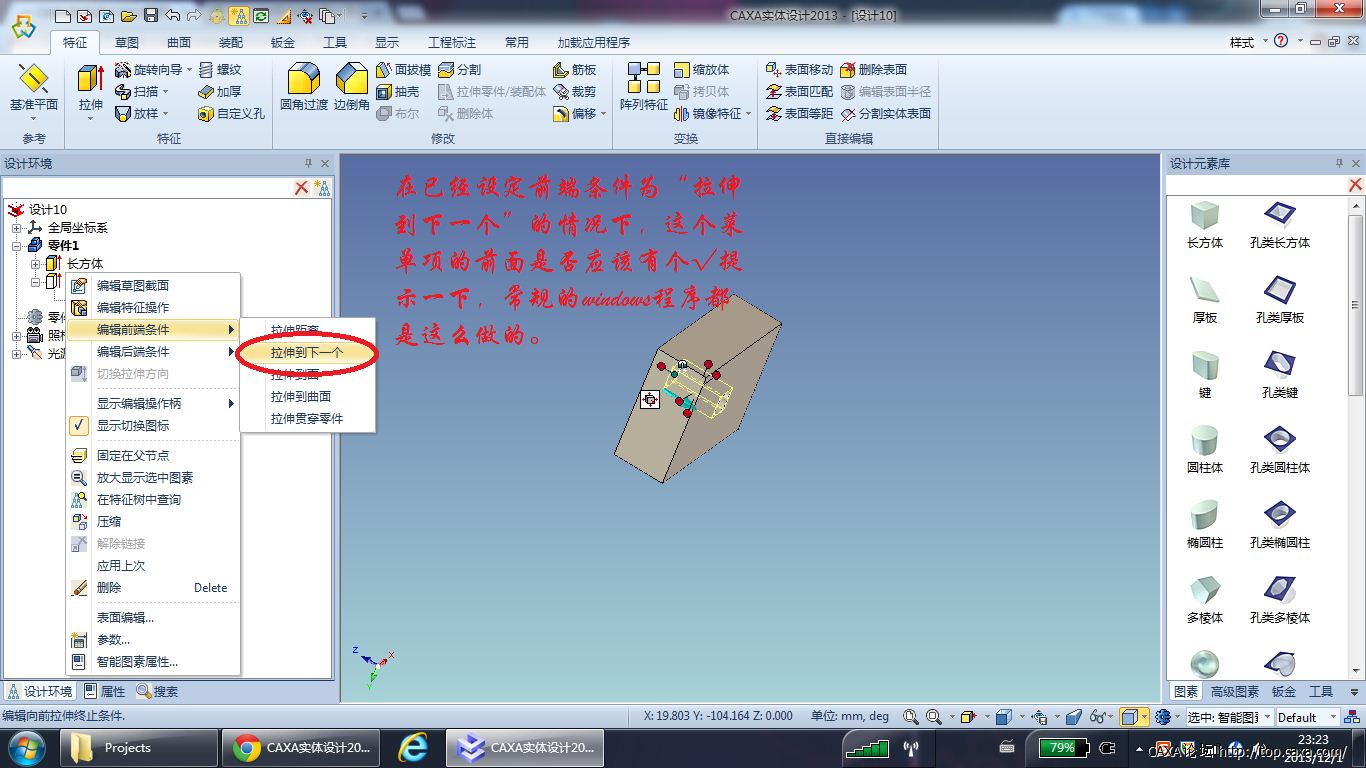Click the Windows Start button
This screenshot has width=1366, height=768.
pyautogui.click(x=27, y=747)
